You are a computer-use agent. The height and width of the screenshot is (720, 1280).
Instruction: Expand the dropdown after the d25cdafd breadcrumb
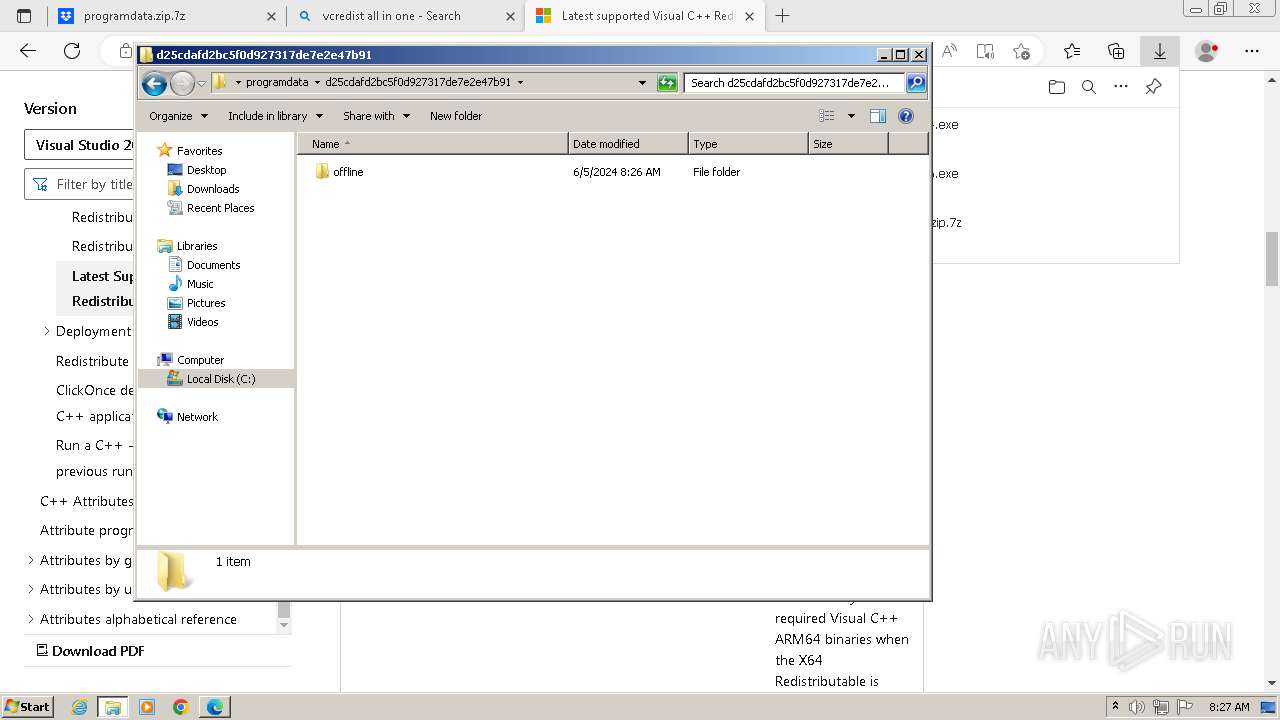click(520, 83)
